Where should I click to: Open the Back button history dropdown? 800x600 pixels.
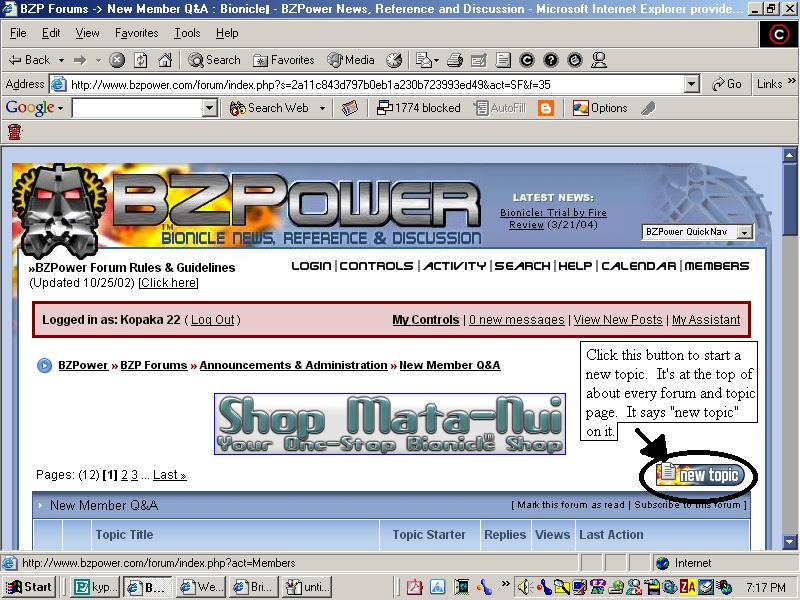click(61, 60)
